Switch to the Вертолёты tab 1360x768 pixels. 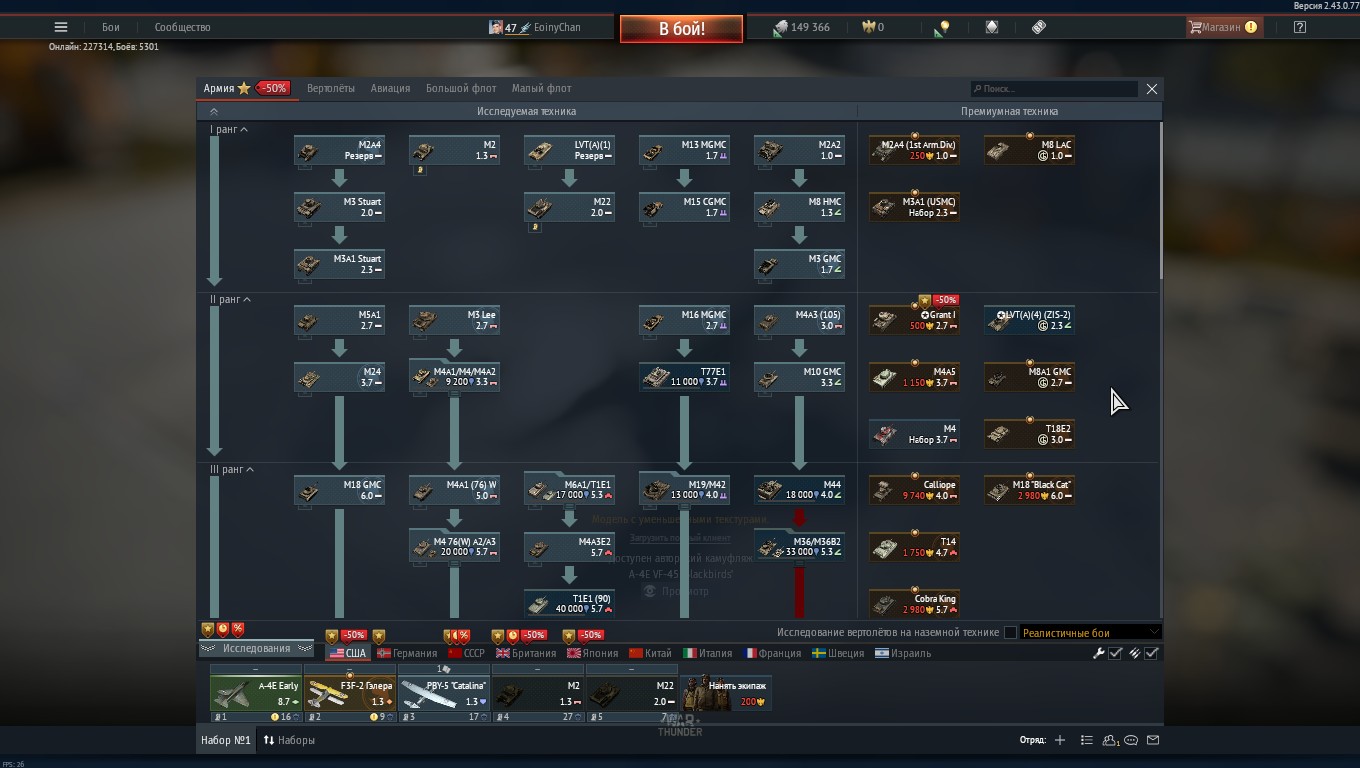[x=331, y=88]
